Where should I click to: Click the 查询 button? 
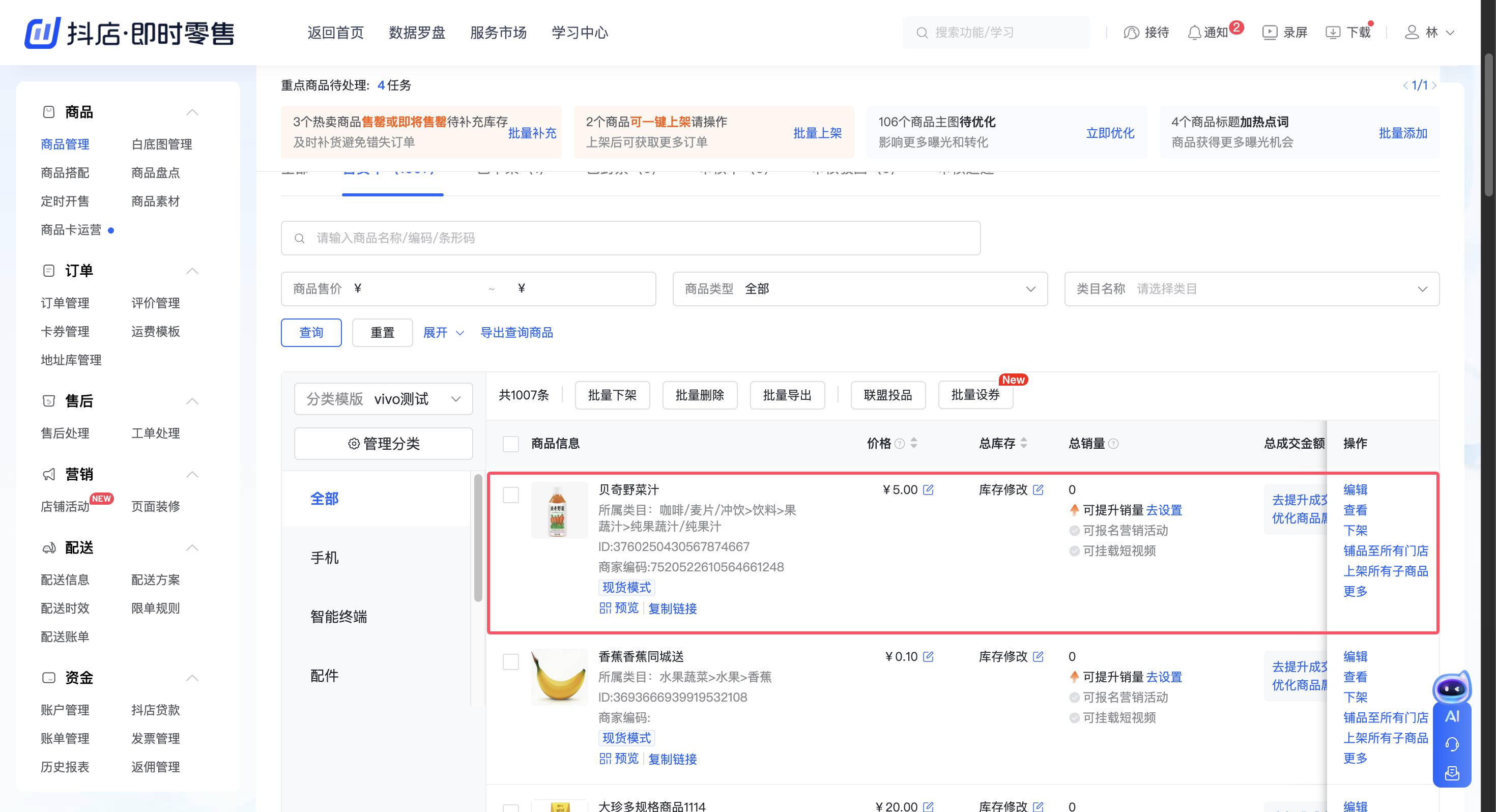coord(311,332)
